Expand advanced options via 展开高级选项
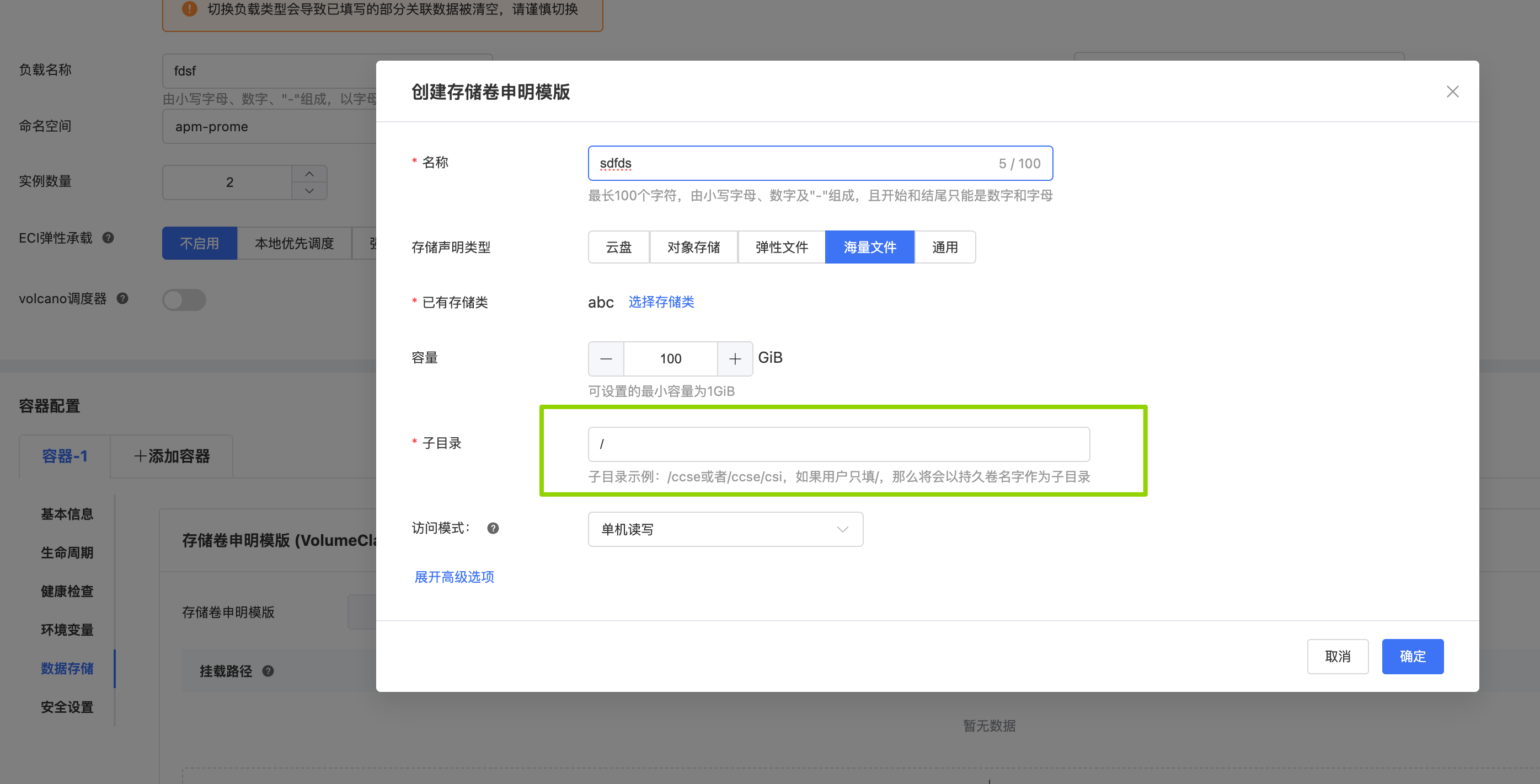 [x=454, y=577]
